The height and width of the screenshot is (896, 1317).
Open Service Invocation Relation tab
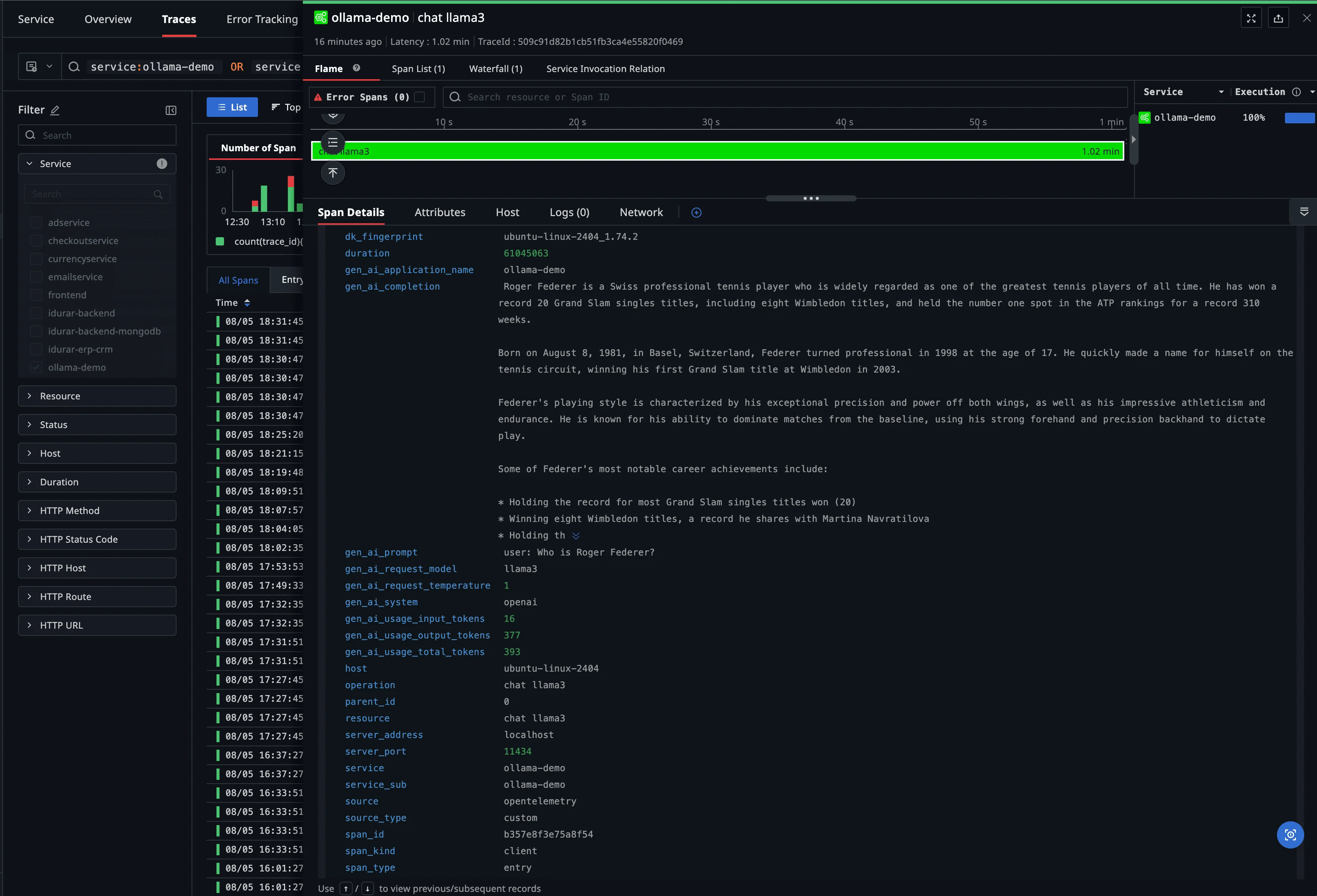pos(605,69)
